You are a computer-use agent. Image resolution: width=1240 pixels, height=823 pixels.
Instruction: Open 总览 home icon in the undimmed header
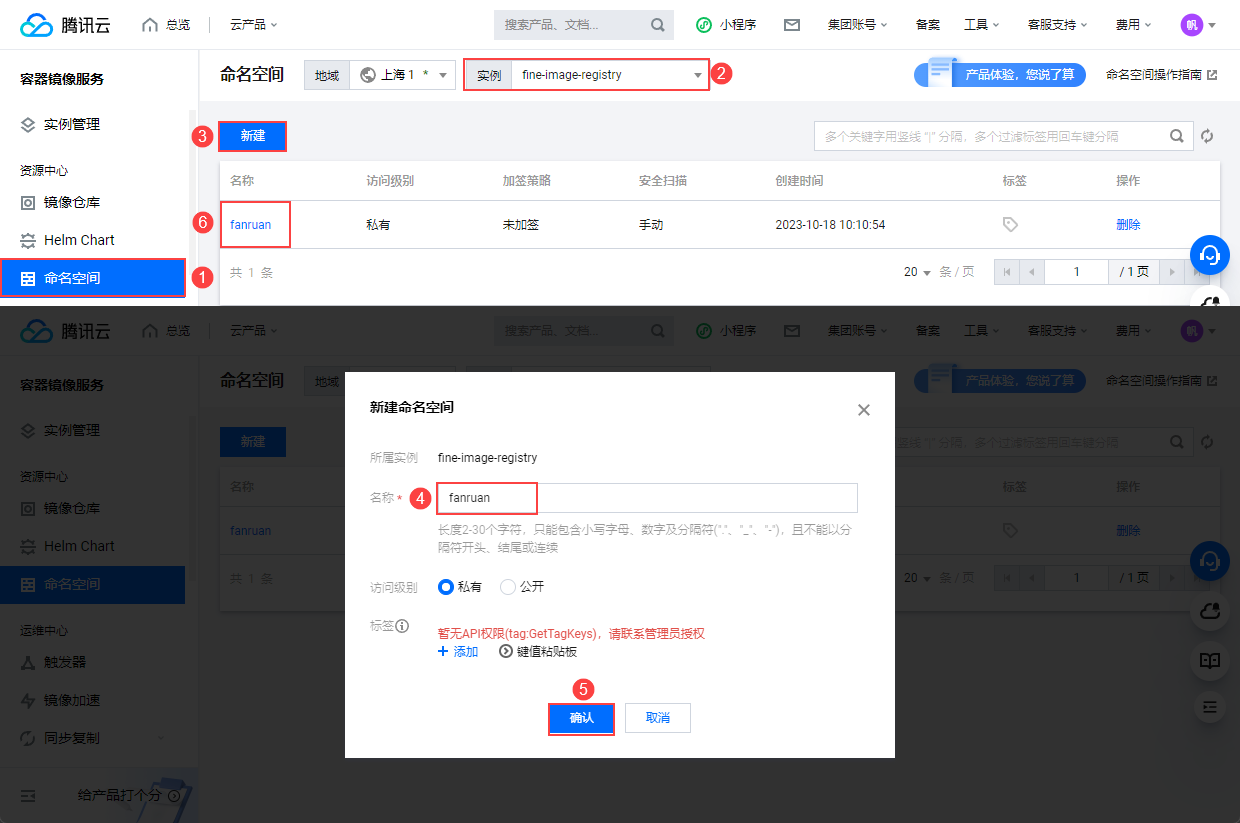point(150,25)
